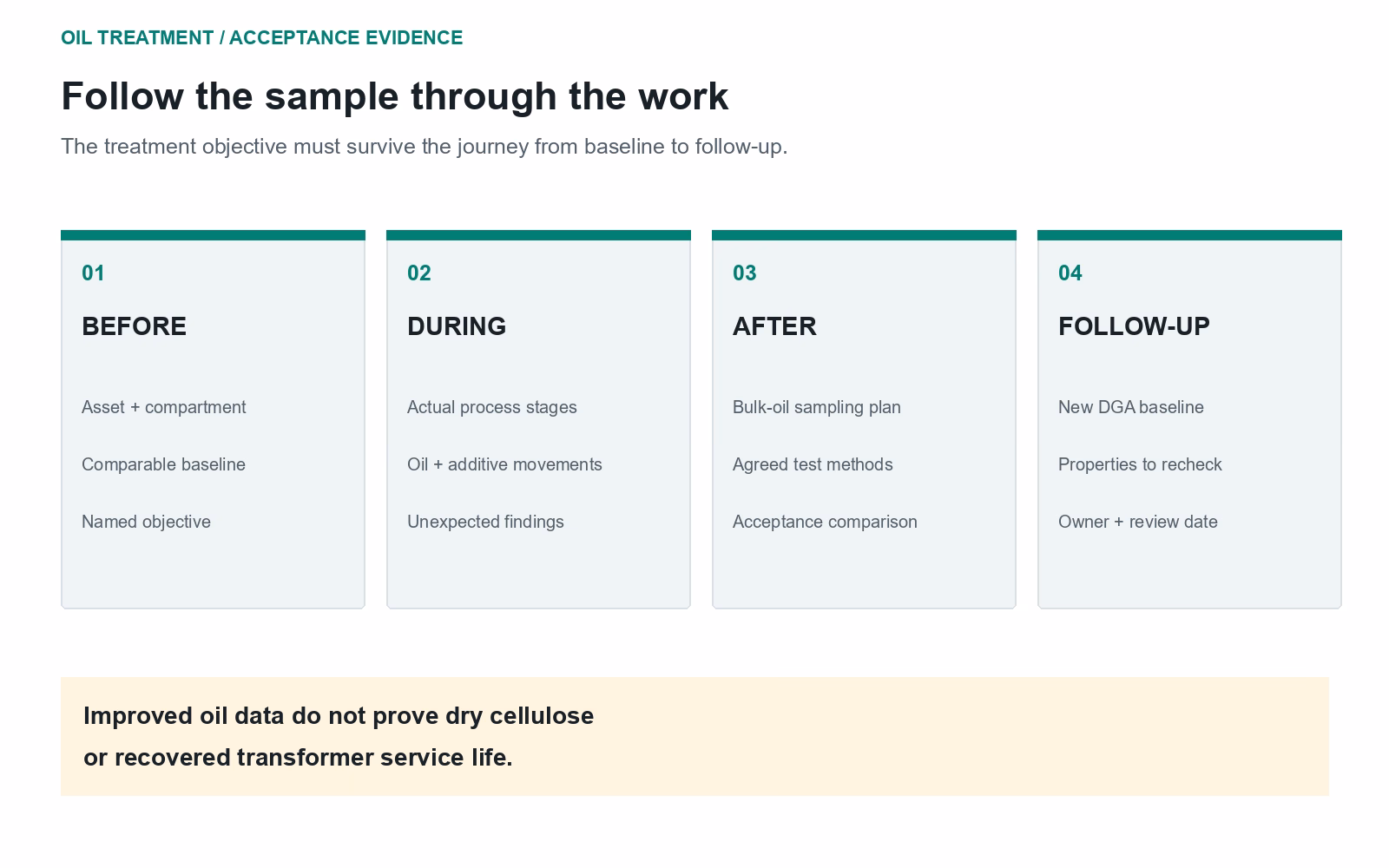Select 'Owner + review date' text
This screenshot has height=868, width=1389.
[x=1137, y=522]
